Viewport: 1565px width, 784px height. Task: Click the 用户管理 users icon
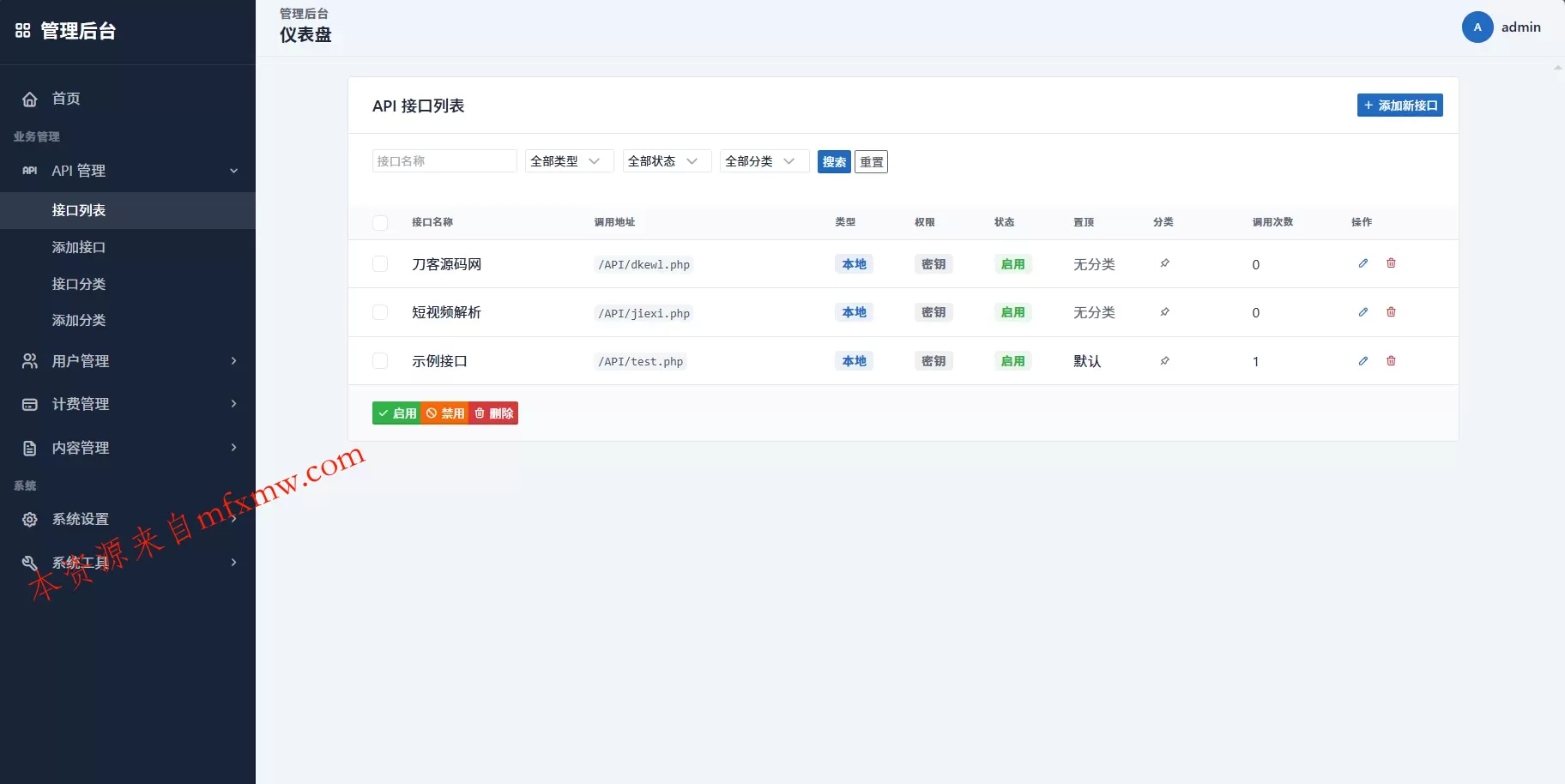coord(30,361)
